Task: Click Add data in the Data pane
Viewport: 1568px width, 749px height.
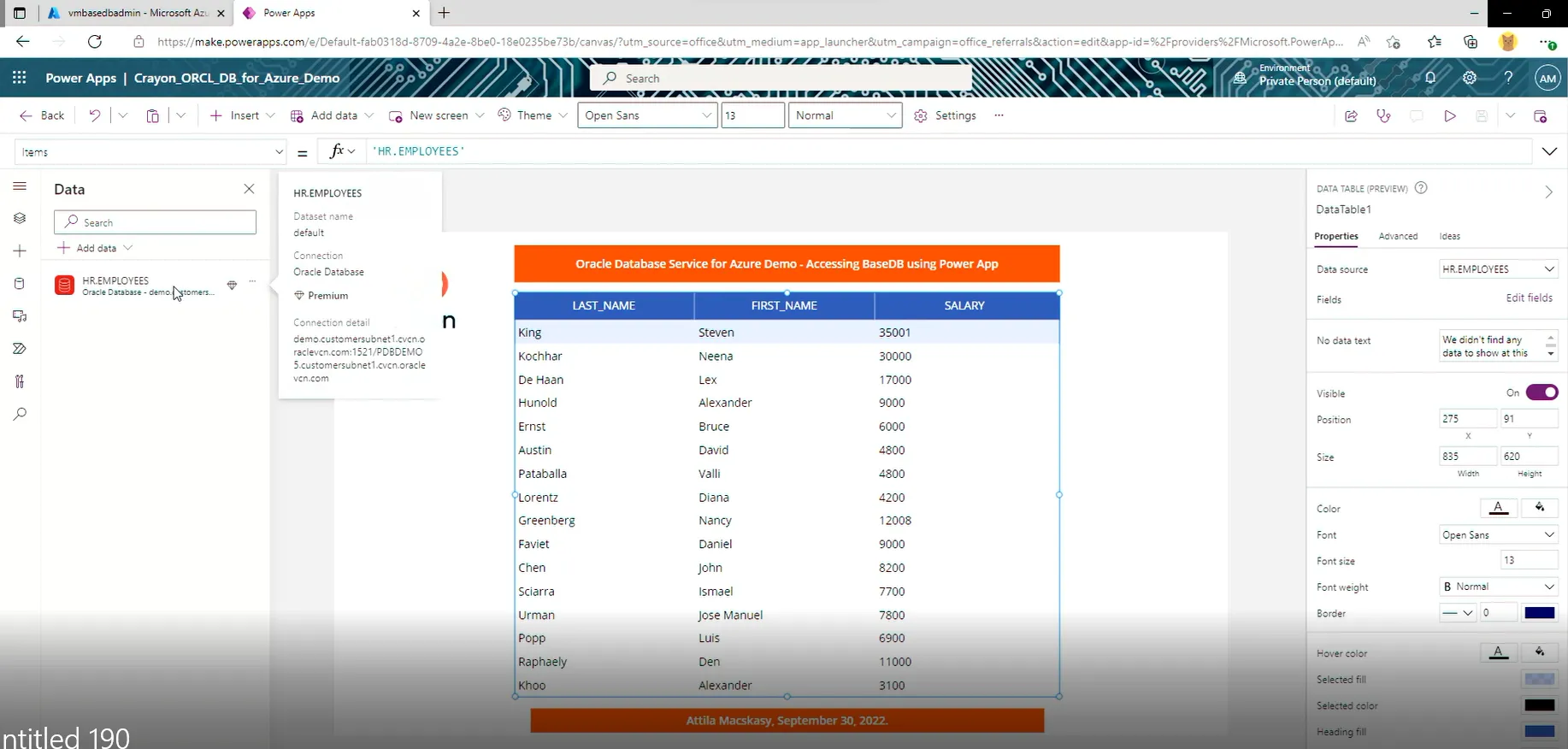Action: click(95, 248)
